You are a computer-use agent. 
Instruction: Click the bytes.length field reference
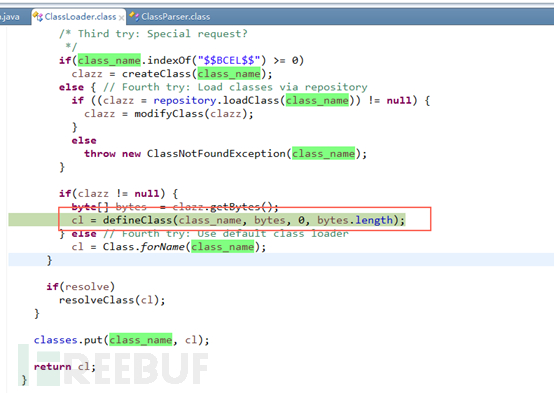pos(354,220)
